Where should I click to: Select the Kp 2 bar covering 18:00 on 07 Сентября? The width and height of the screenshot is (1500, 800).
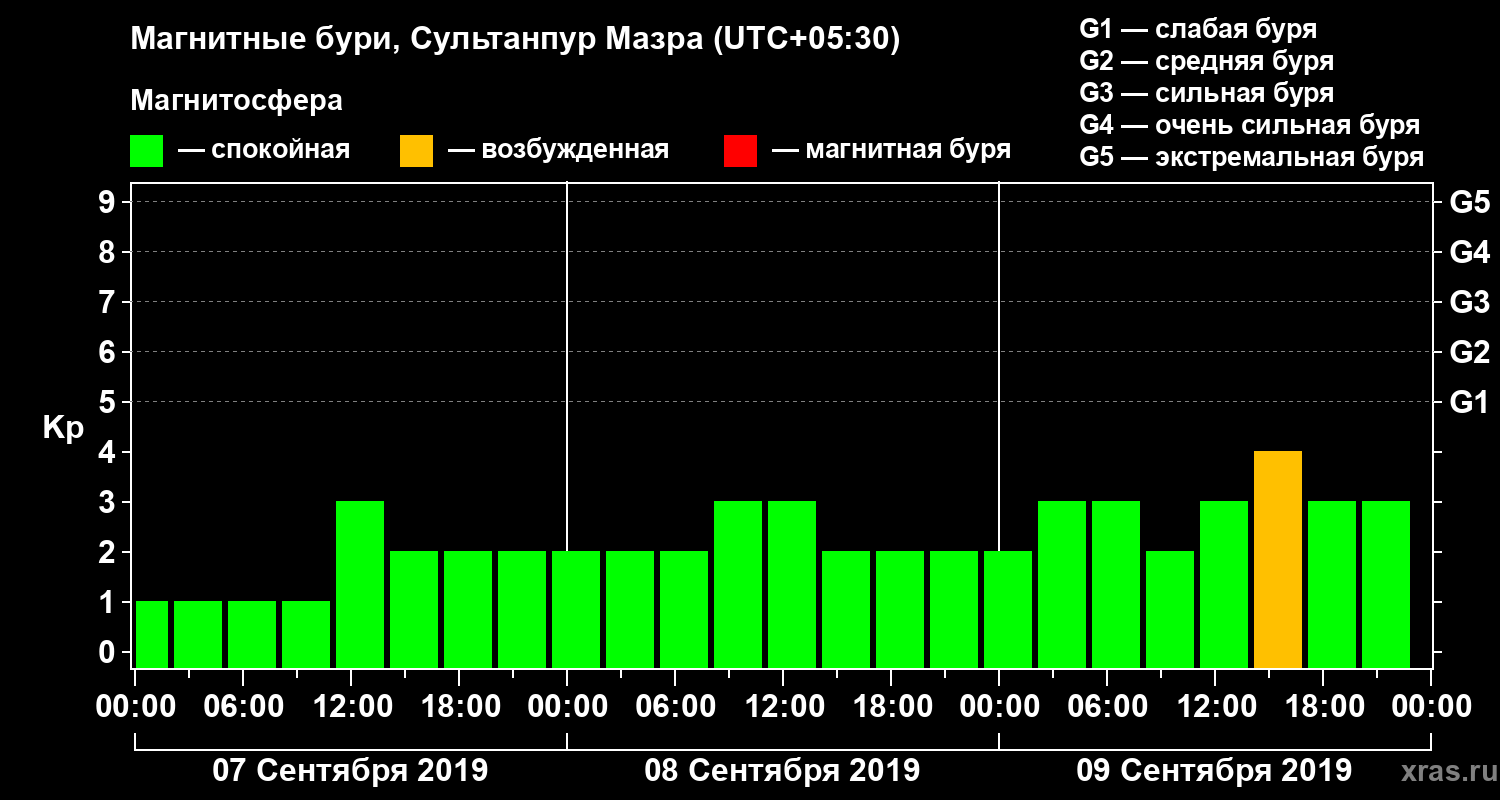coord(468,609)
